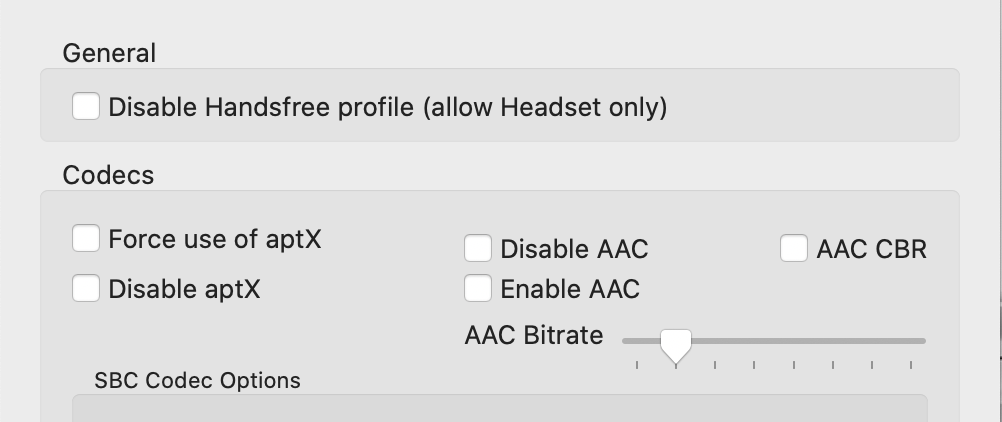The image size is (1002, 422).
Task: Toggle the Disable AAC checkbox
Action: (x=478, y=248)
